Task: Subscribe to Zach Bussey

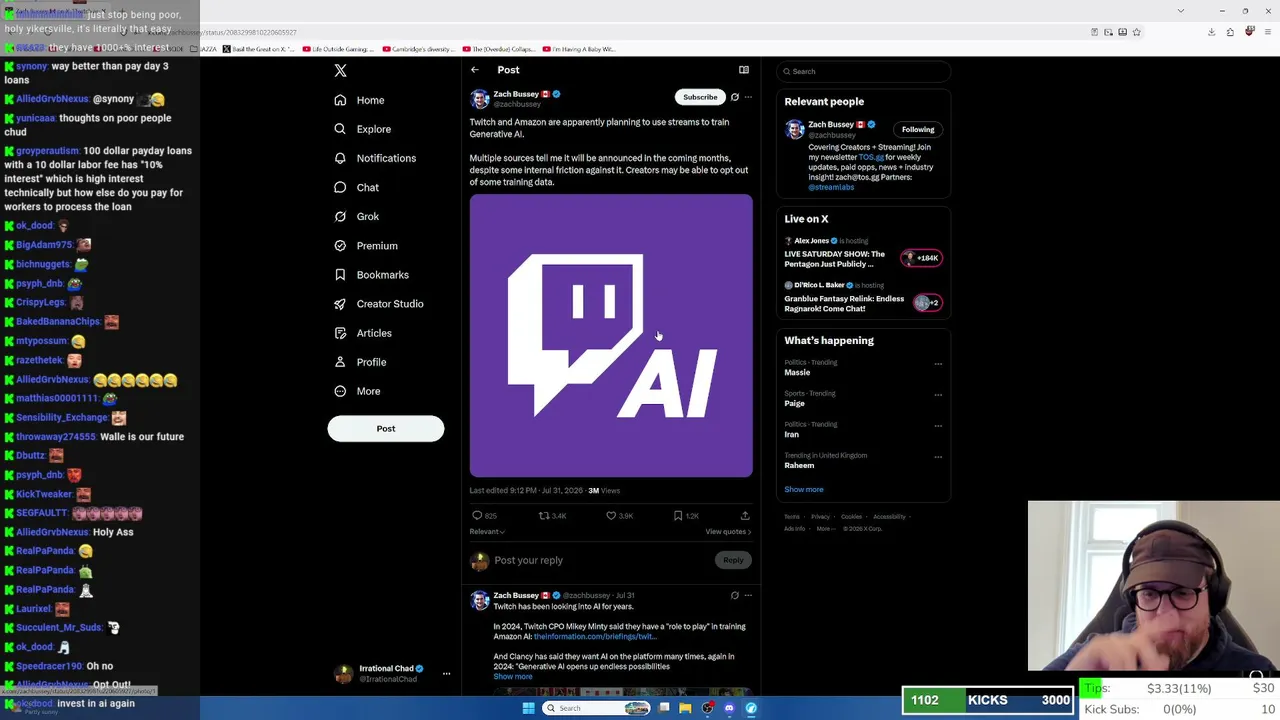Action: pos(700,97)
